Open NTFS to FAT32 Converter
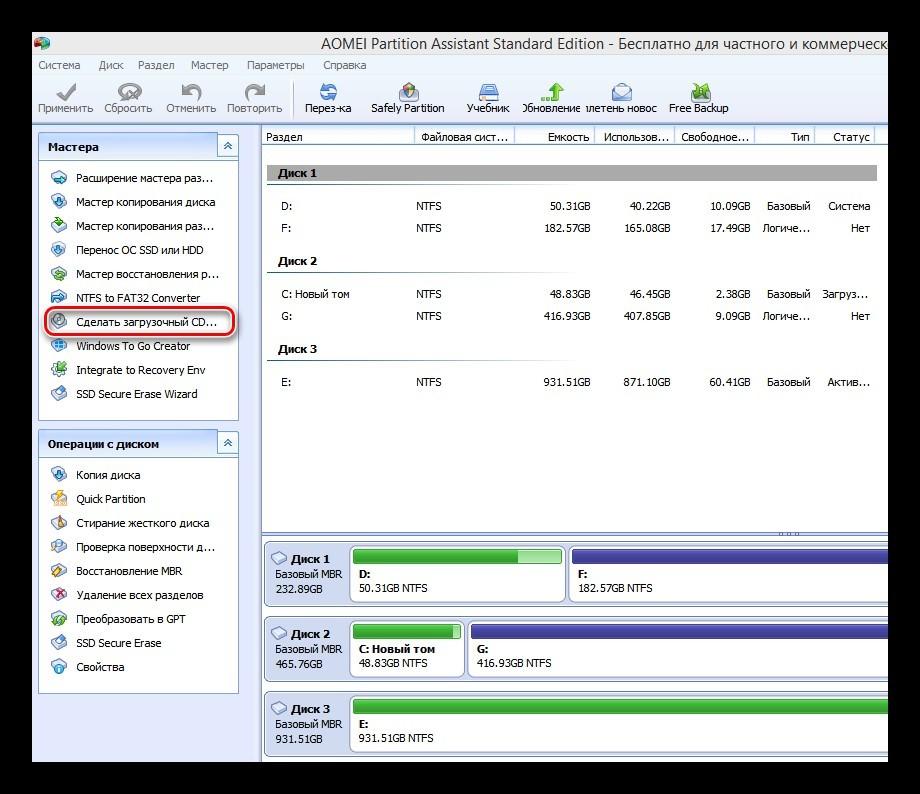This screenshot has height=794, width=920. (x=126, y=298)
